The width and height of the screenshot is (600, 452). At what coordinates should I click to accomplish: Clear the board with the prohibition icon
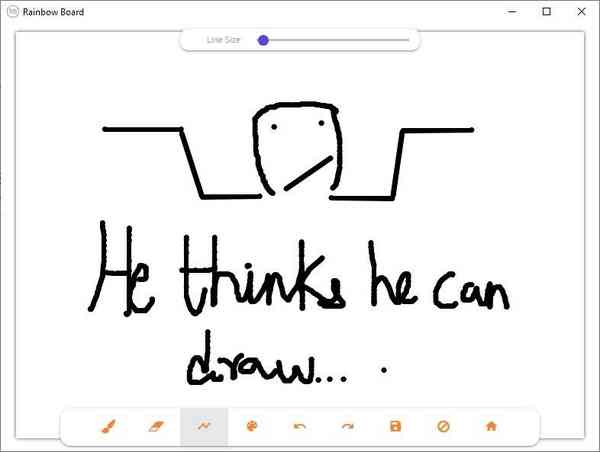(x=443, y=427)
